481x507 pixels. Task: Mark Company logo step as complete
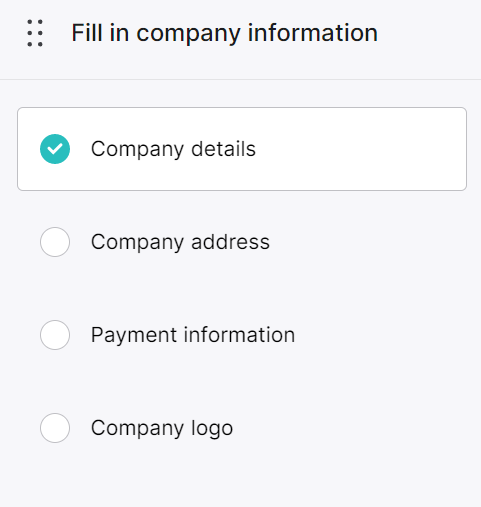pos(55,428)
